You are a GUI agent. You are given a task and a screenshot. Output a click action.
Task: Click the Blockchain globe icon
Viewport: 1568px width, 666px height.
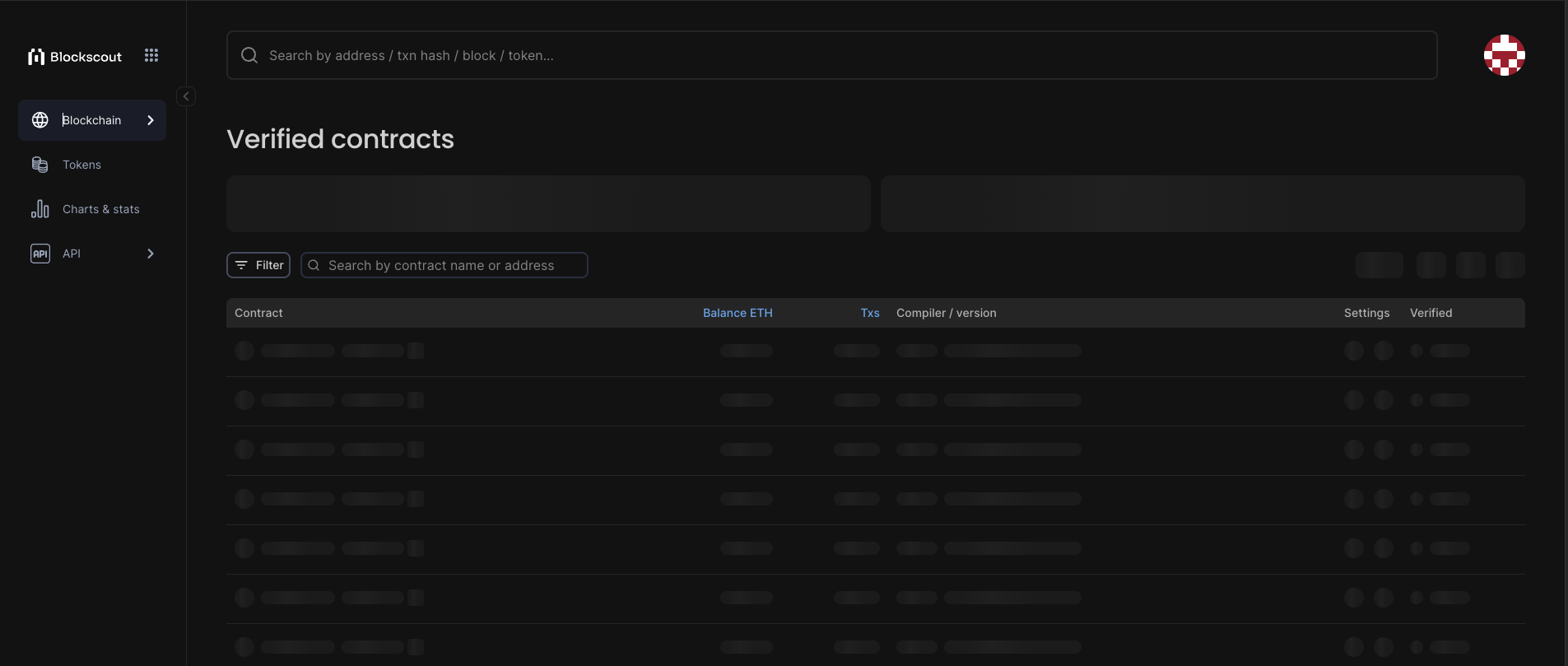40,120
